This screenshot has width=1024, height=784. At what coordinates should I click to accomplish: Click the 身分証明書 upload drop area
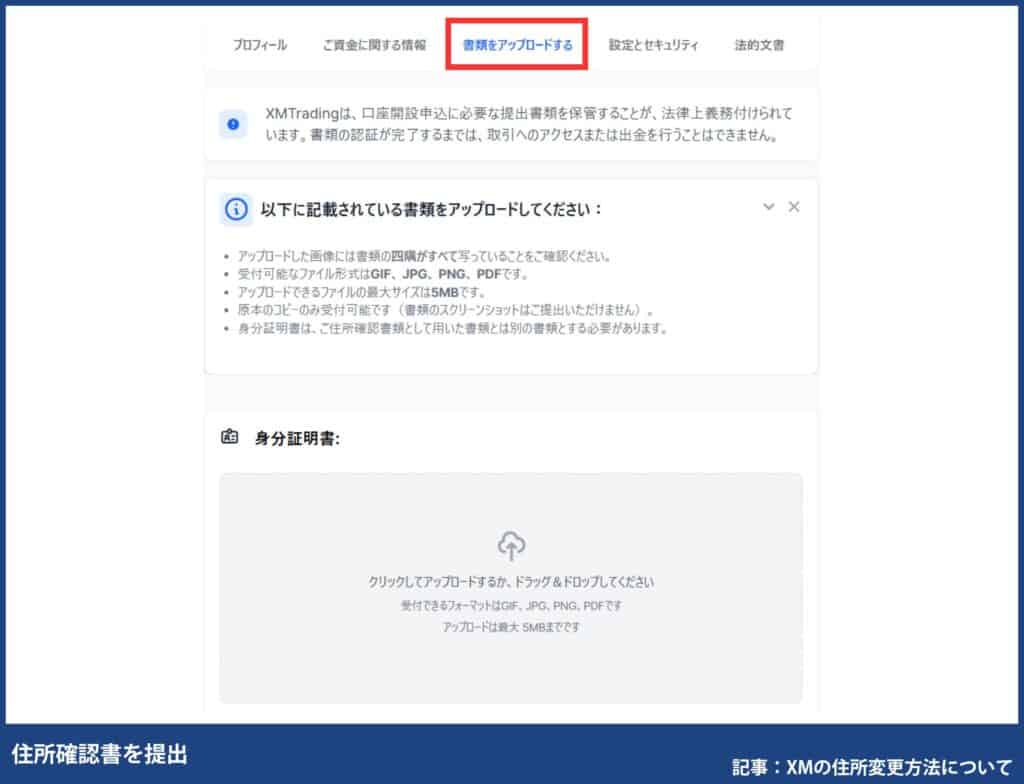[511, 588]
